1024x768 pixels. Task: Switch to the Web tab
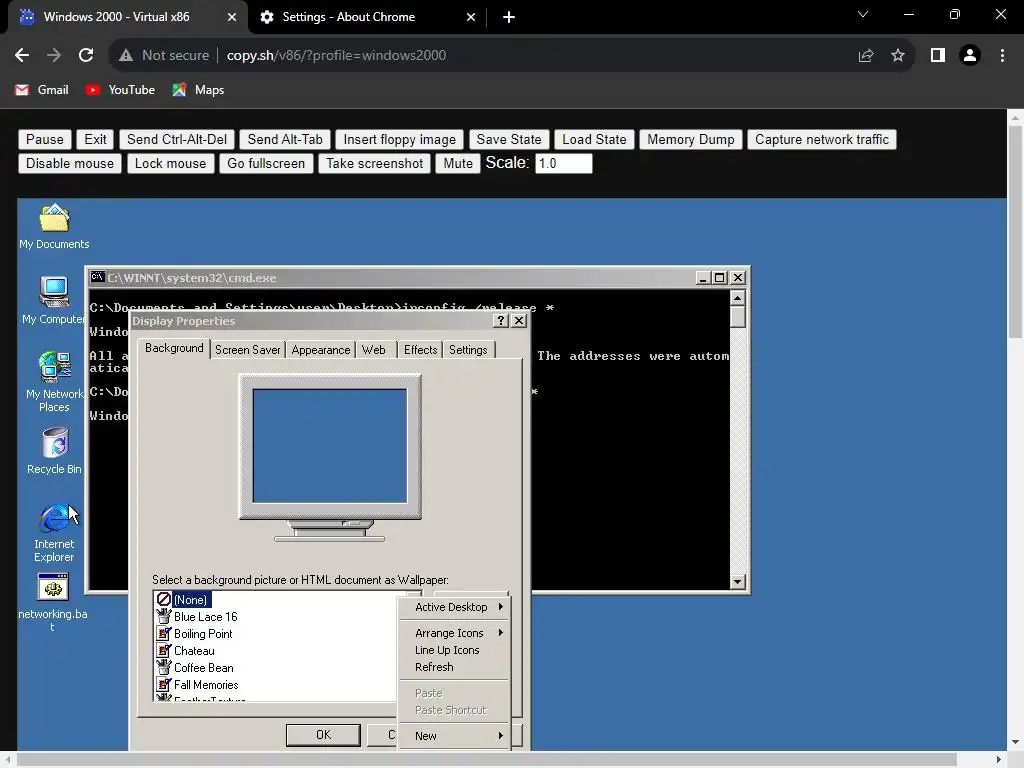coord(374,350)
